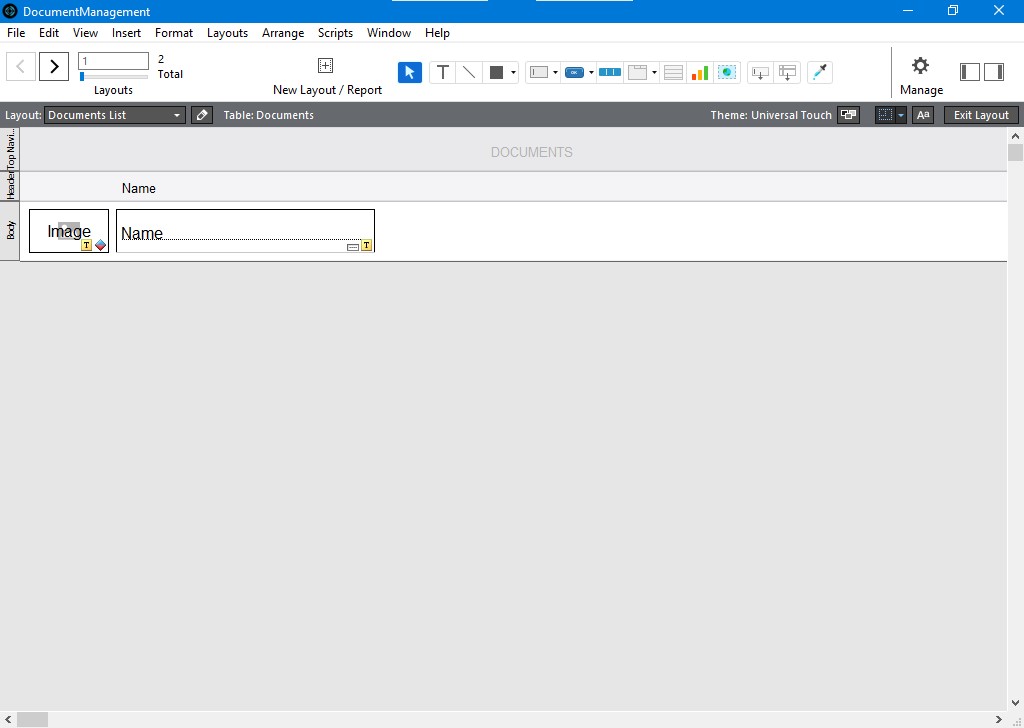
Task: Open the Change Theme button
Action: [x=848, y=115]
